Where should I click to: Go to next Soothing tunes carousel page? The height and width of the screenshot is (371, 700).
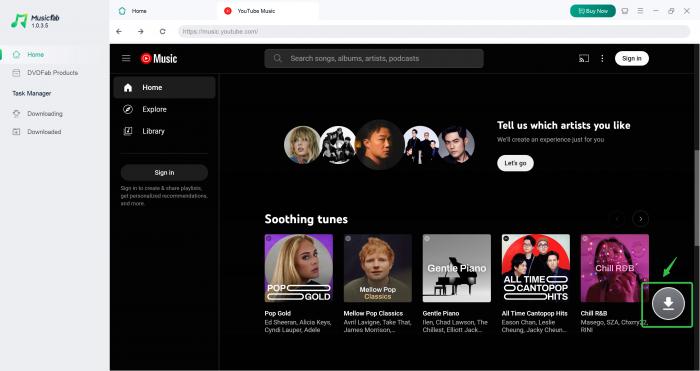(641, 219)
